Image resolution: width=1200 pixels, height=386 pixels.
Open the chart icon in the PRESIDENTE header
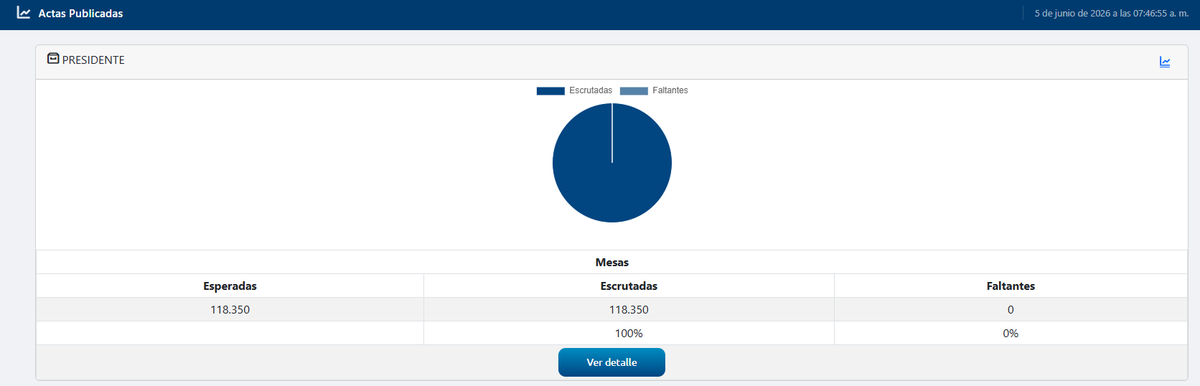(x=1165, y=62)
